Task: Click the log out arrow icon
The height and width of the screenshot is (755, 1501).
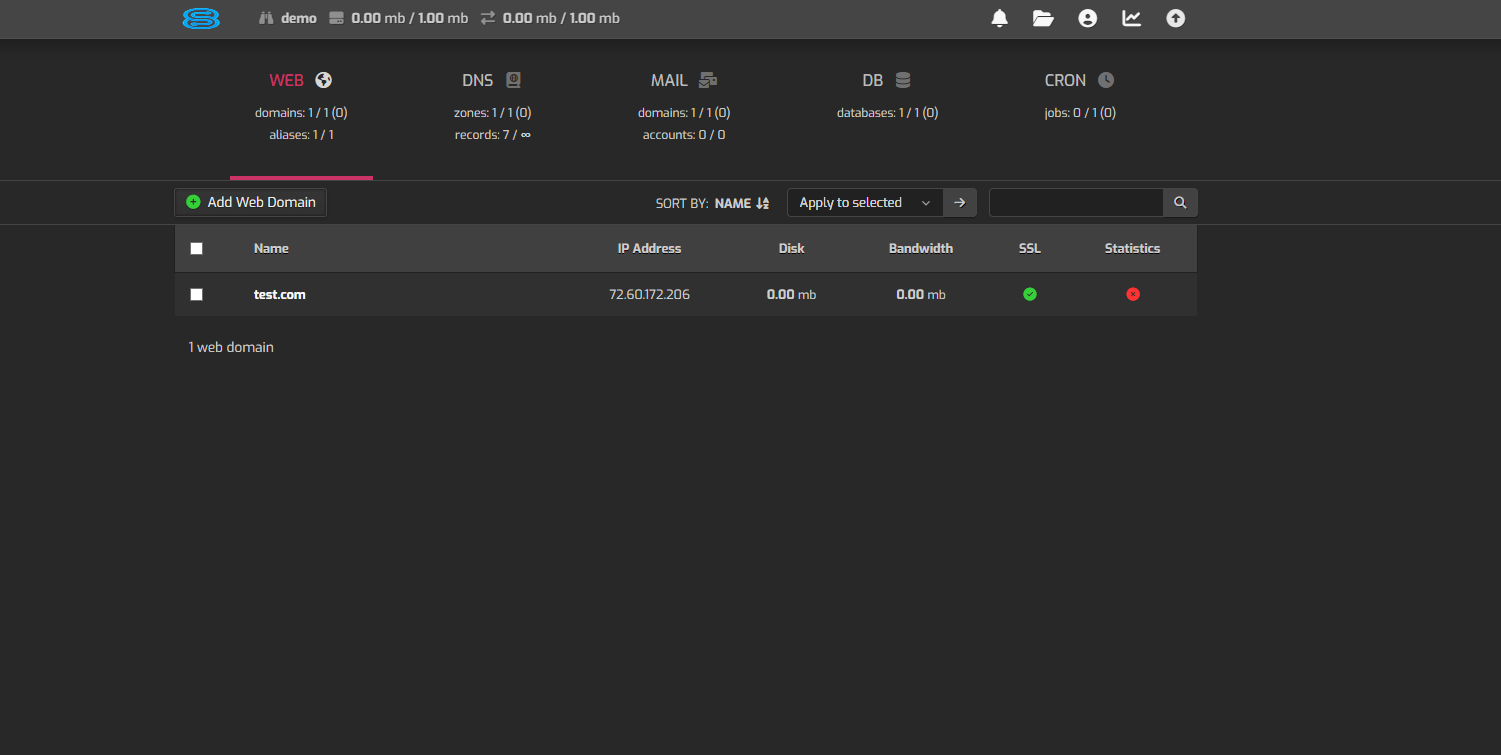Action: [x=1176, y=18]
